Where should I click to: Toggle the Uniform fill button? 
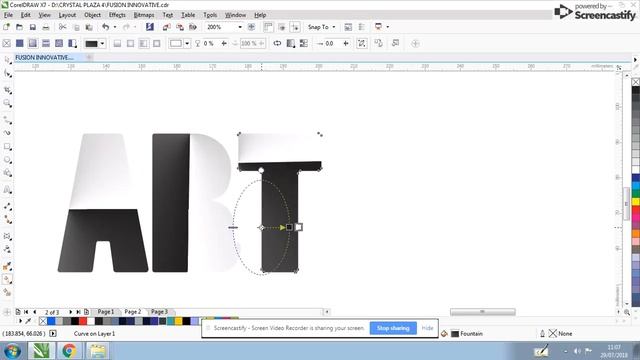[20, 43]
